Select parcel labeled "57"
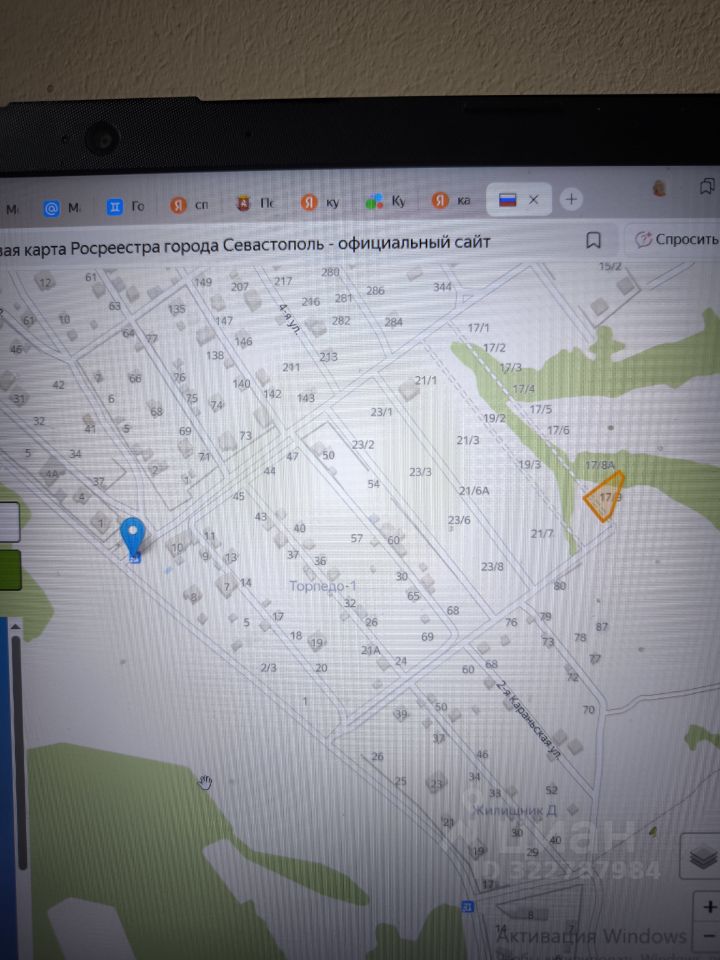Image resolution: width=720 pixels, height=960 pixels. point(357,538)
